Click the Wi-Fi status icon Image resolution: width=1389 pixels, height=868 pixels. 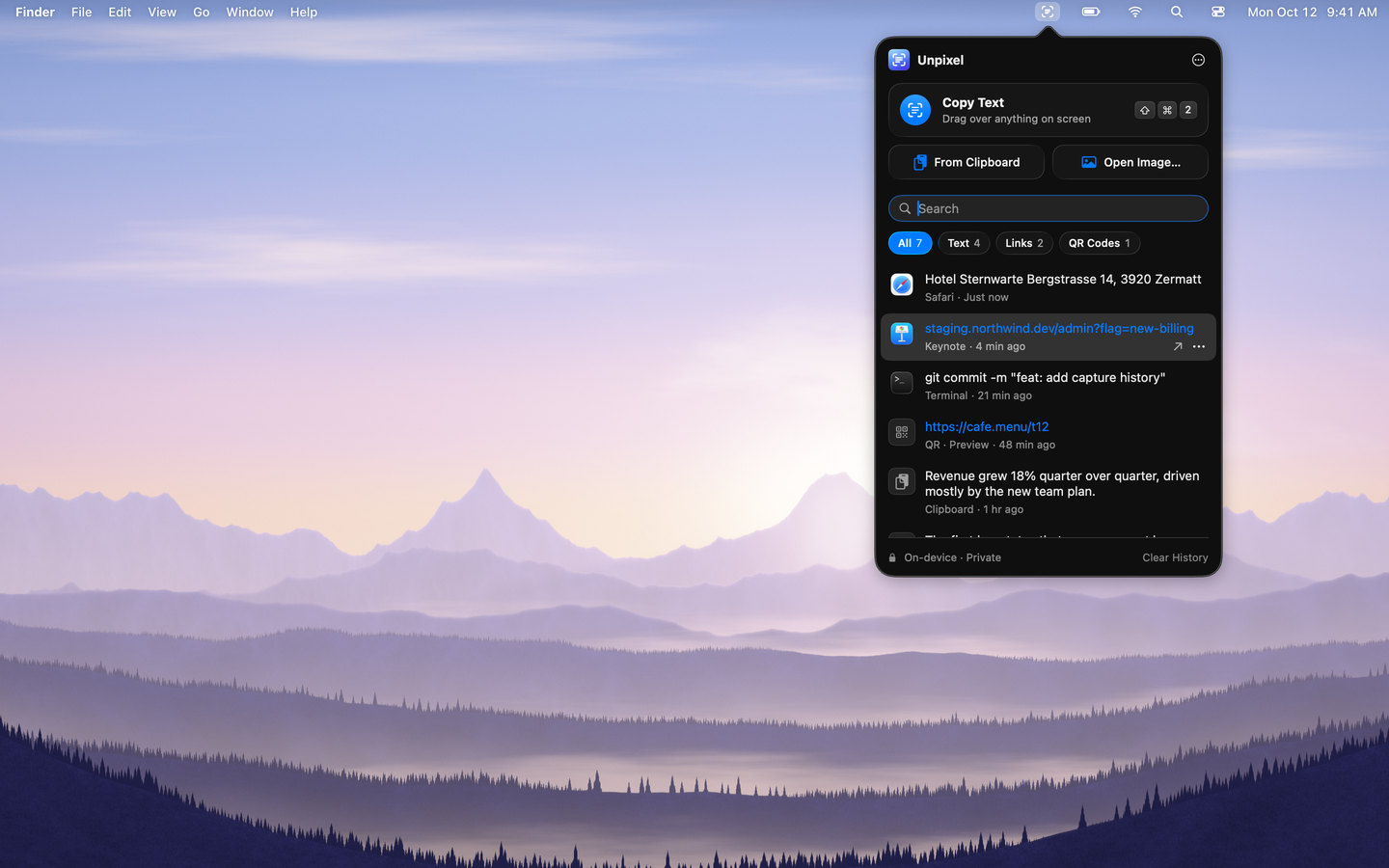click(1135, 12)
